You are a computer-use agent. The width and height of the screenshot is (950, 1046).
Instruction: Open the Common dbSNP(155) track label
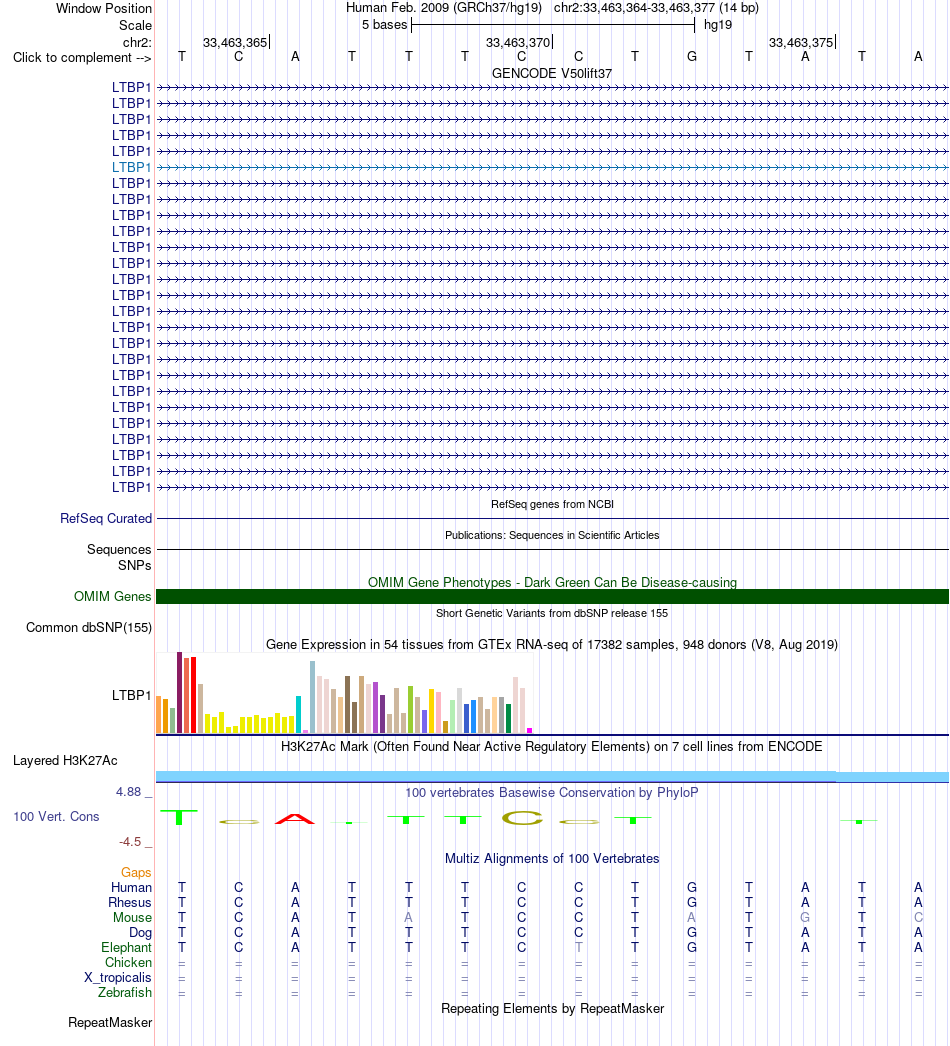click(x=89, y=628)
